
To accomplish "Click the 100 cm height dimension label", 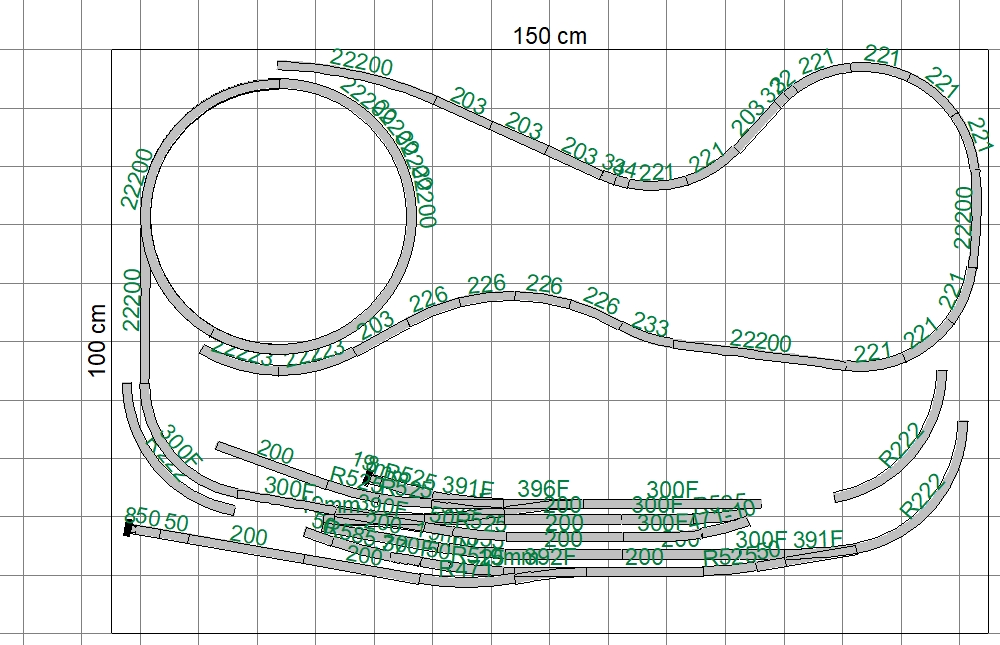I will 98,340.
